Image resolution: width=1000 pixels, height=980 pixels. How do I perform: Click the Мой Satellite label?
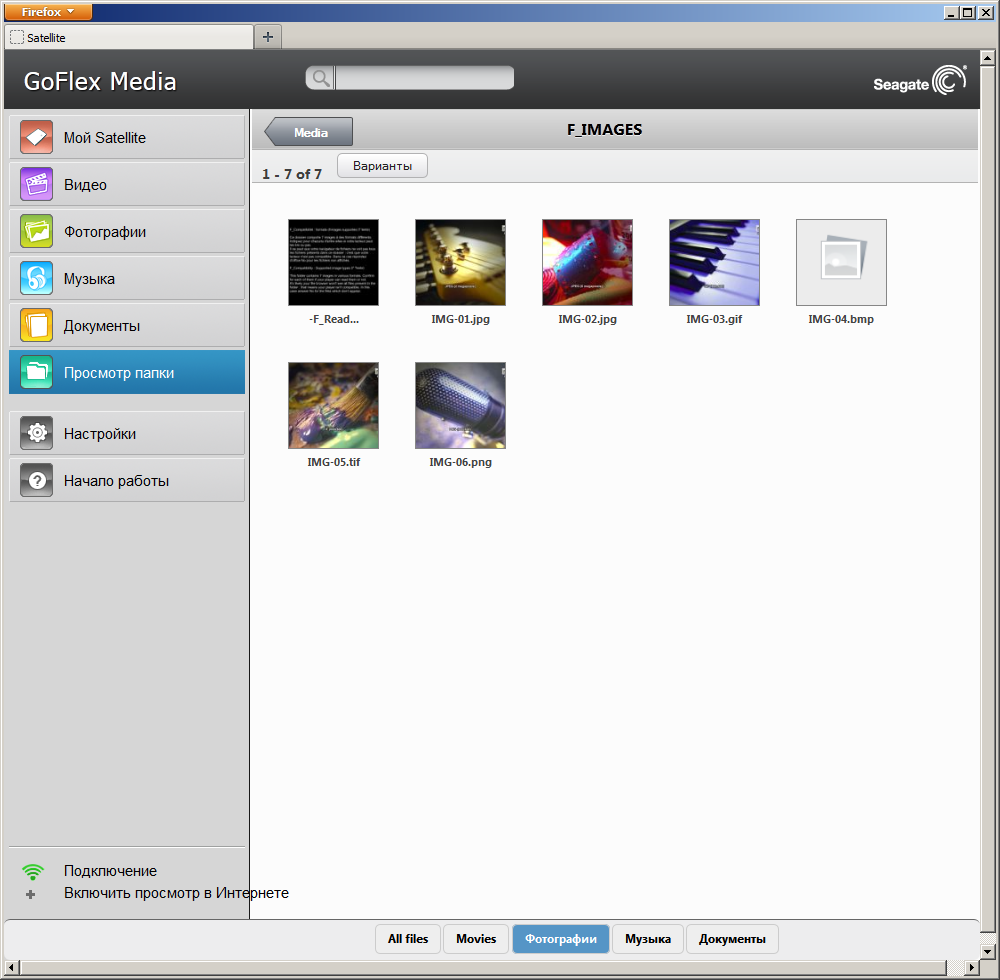pos(105,138)
